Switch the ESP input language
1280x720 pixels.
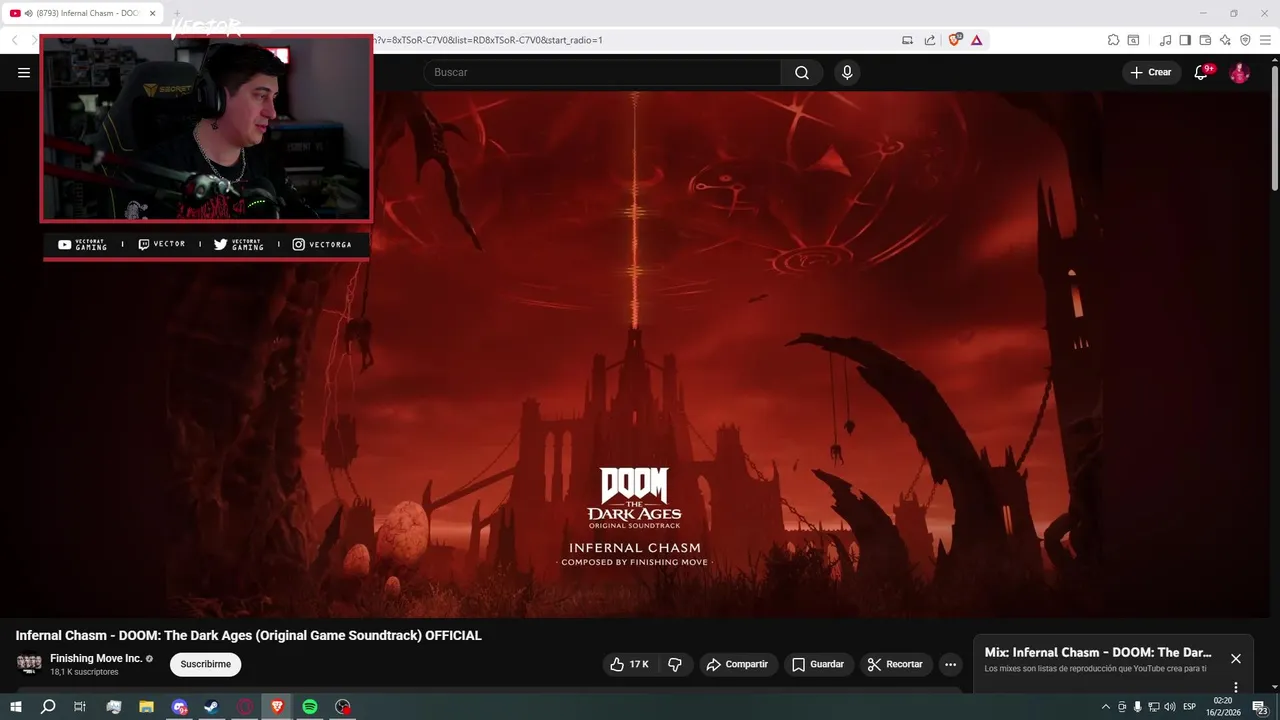tap(1190, 707)
